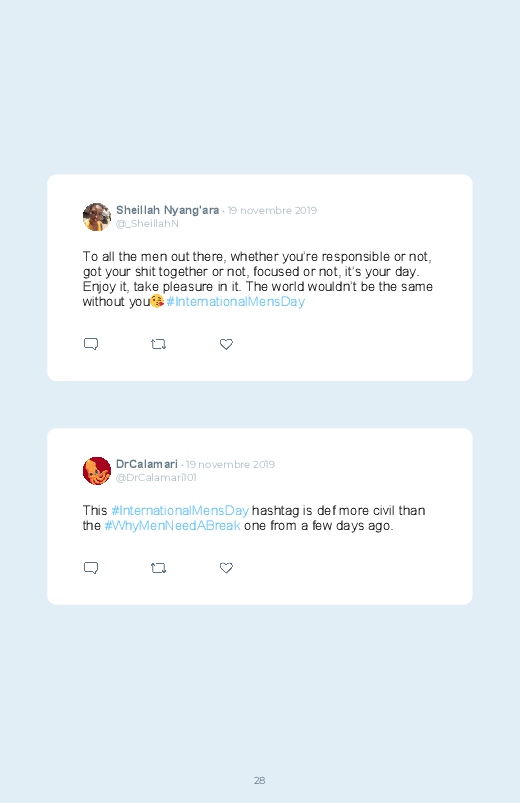
Task: Open DrCalamari's octopus avatar
Action: click(x=97, y=471)
